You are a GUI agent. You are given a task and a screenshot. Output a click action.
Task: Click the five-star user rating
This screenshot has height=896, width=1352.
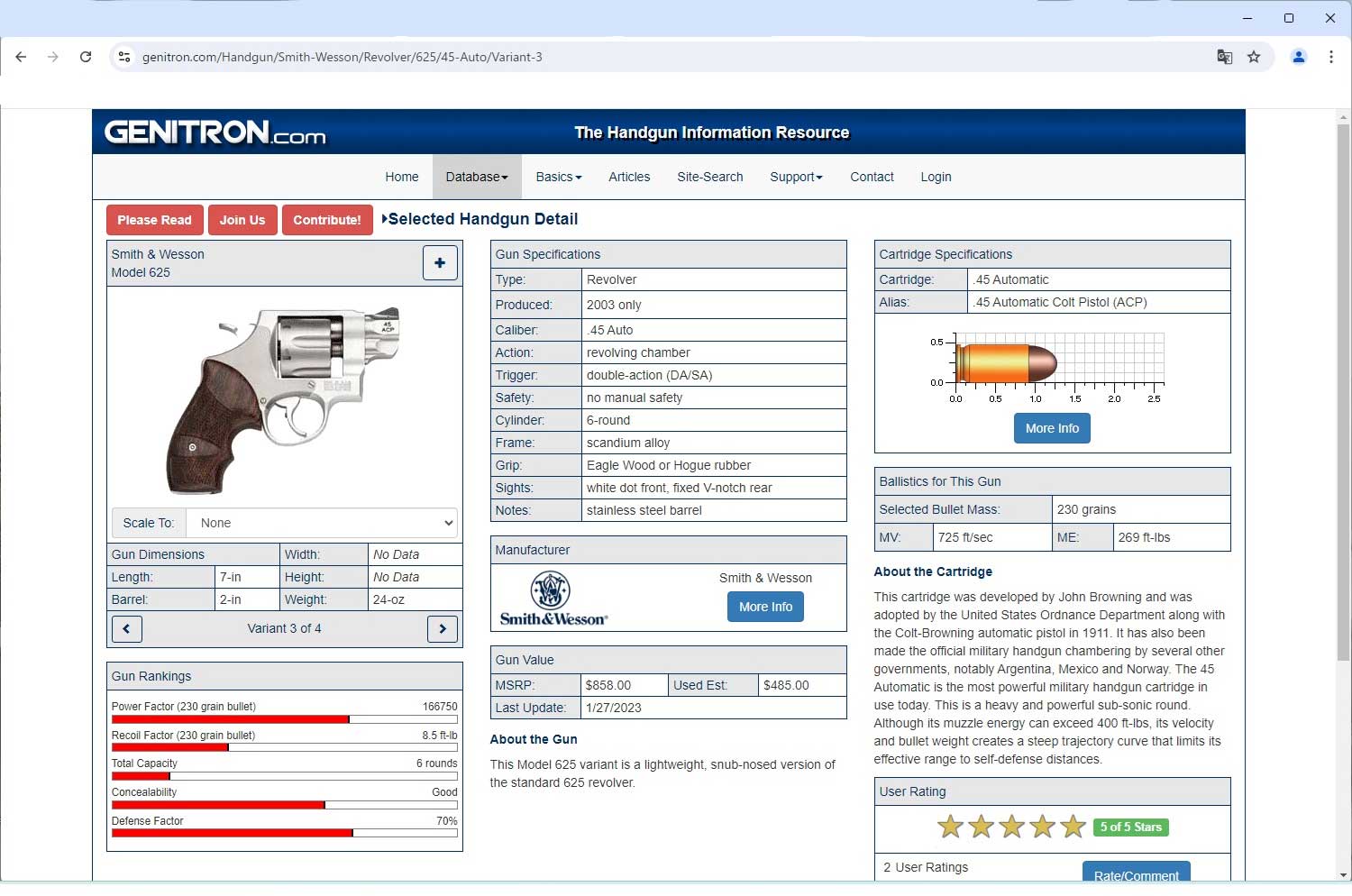(x=1011, y=827)
